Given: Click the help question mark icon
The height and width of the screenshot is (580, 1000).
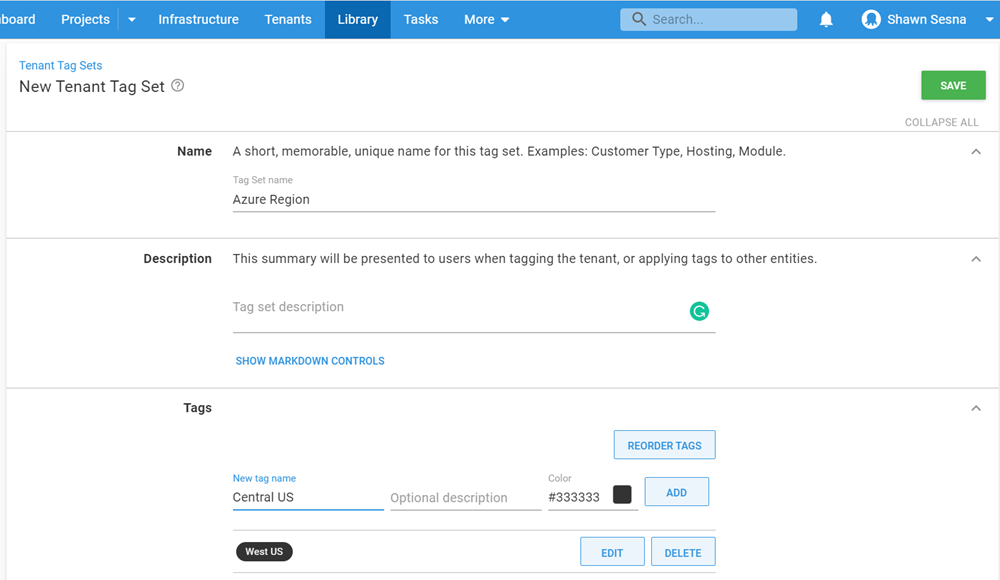Looking at the screenshot, I should [x=178, y=86].
